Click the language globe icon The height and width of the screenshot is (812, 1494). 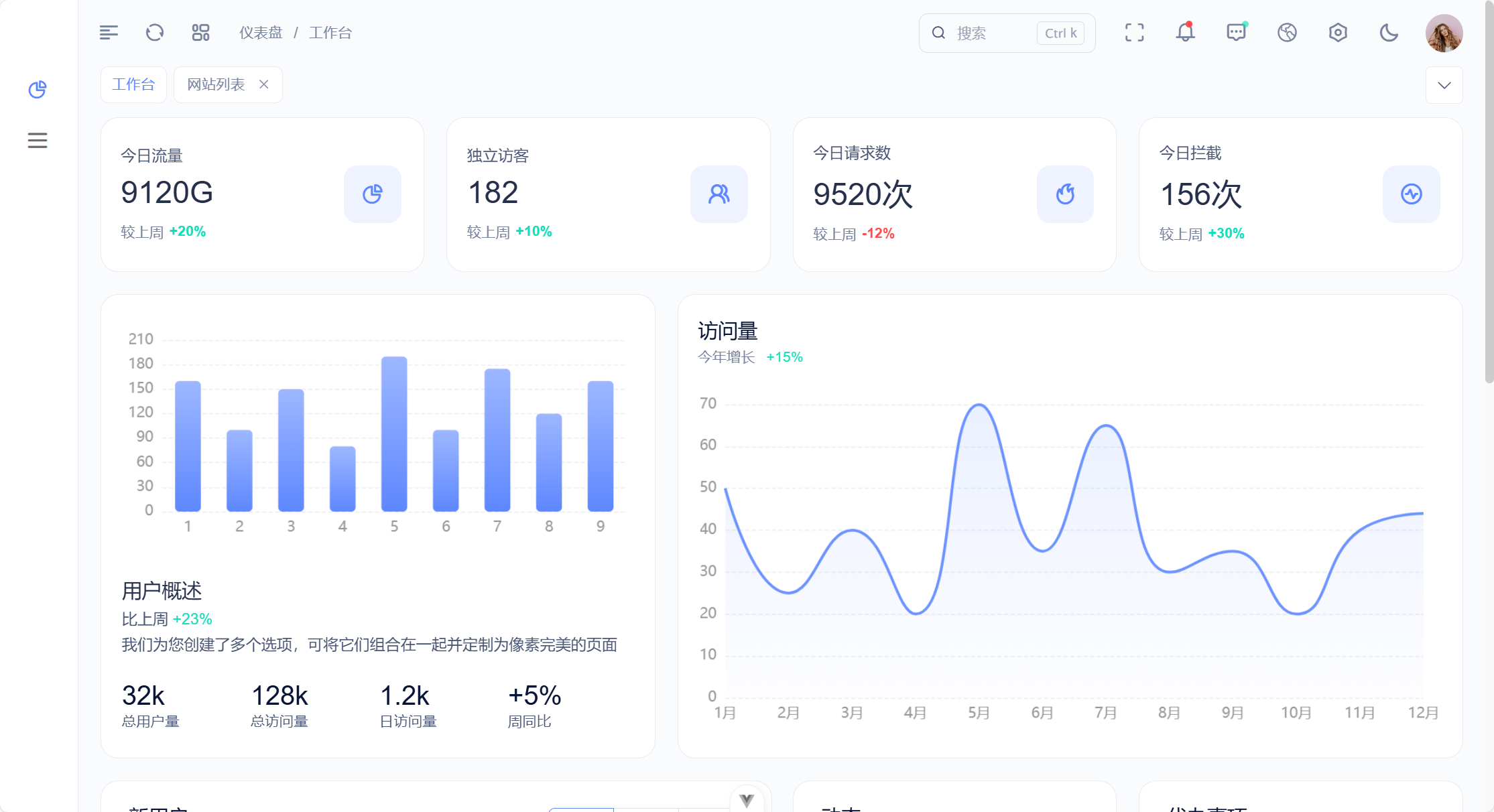(x=1287, y=32)
